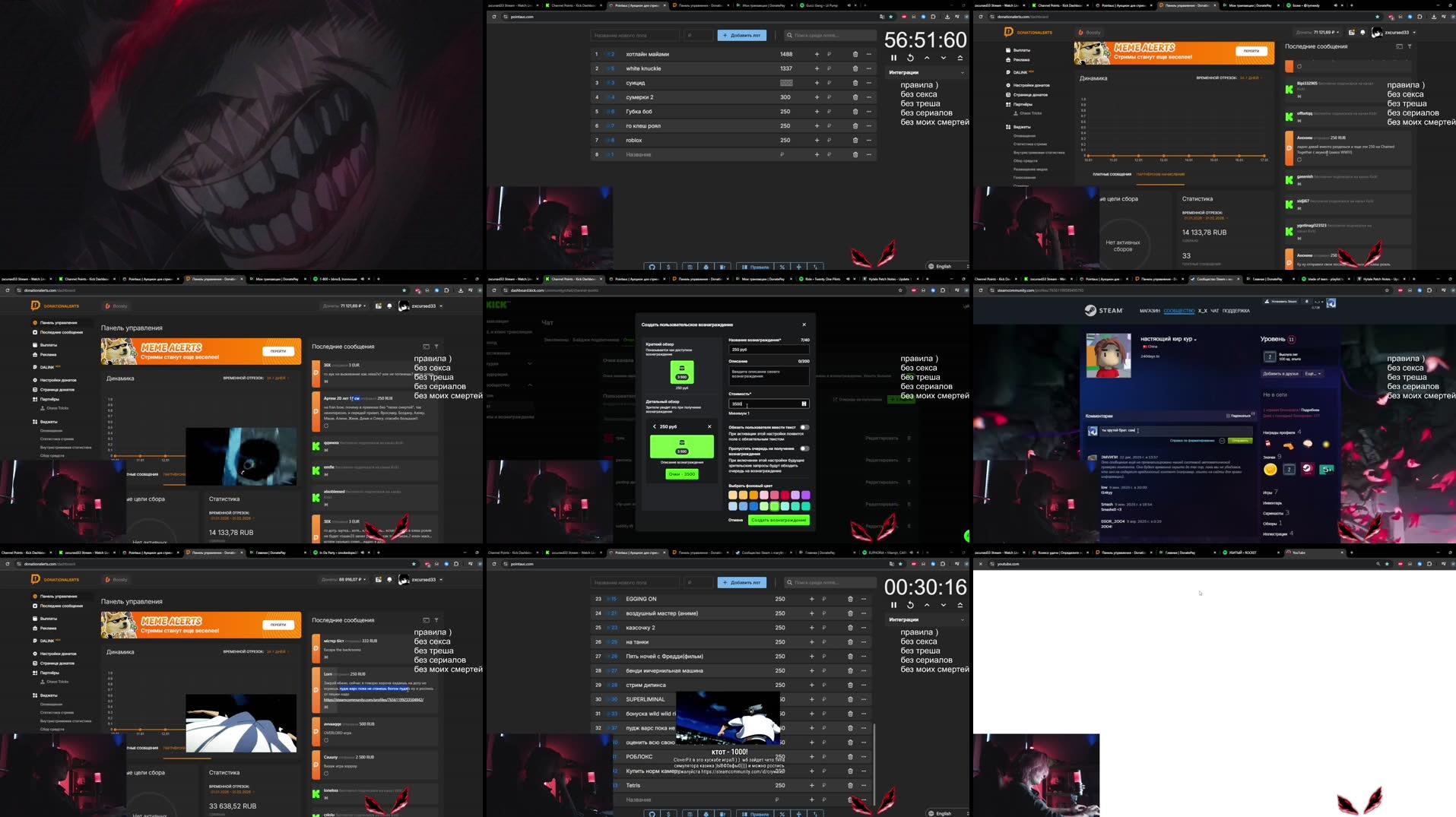Click the reset timer icon next to pause
The width and height of the screenshot is (1456, 817).
tap(909, 57)
